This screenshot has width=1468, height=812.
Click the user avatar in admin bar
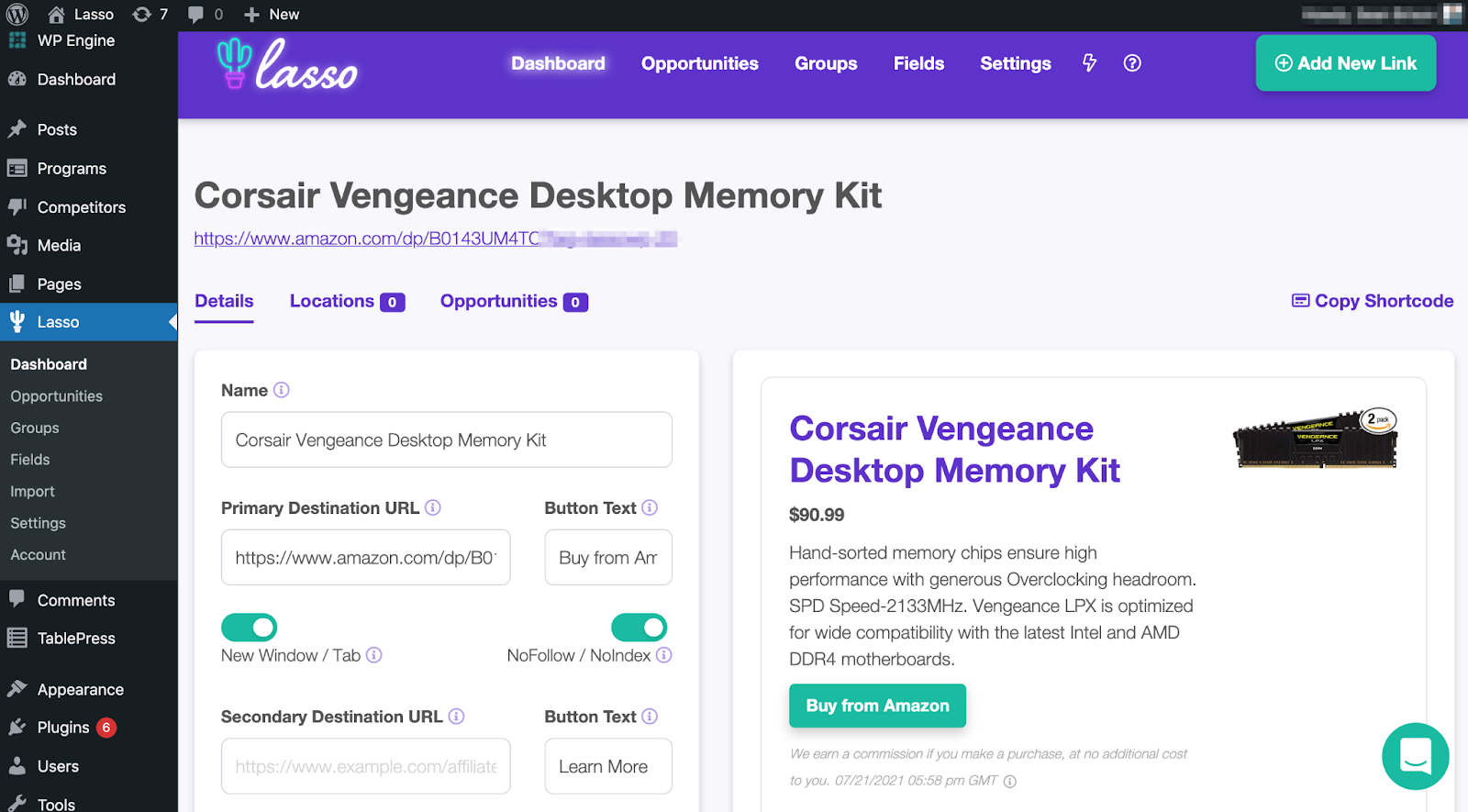(1452, 14)
